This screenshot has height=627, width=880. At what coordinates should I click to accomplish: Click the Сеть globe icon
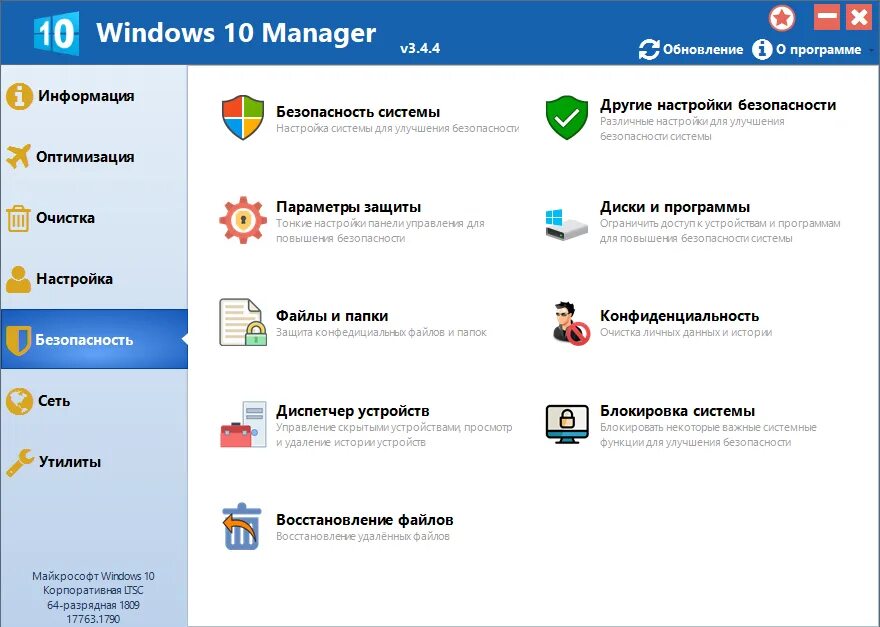click(x=19, y=401)
